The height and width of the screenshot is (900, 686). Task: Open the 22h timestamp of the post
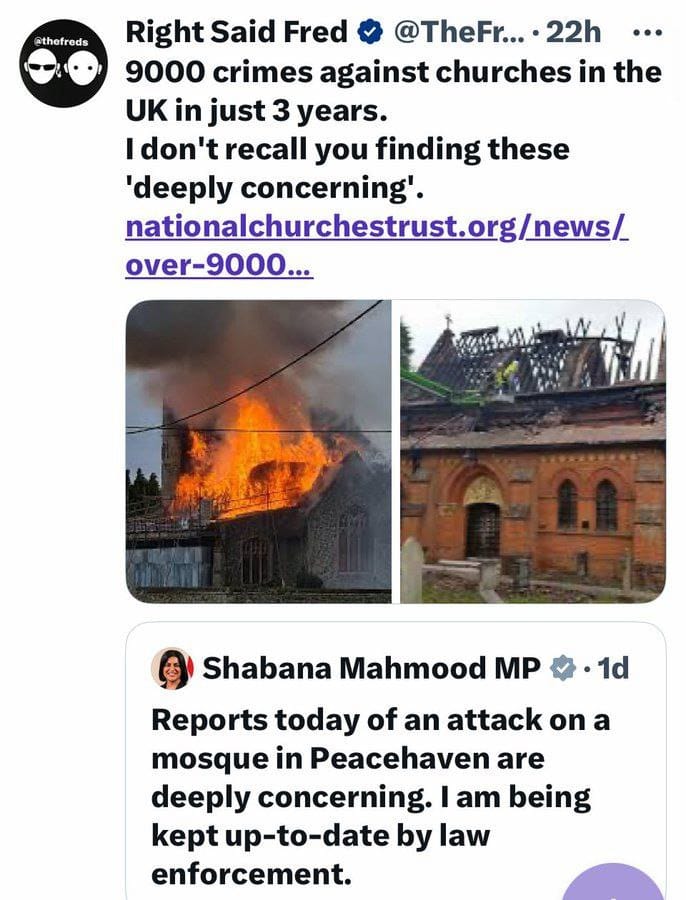pos(573,32)
